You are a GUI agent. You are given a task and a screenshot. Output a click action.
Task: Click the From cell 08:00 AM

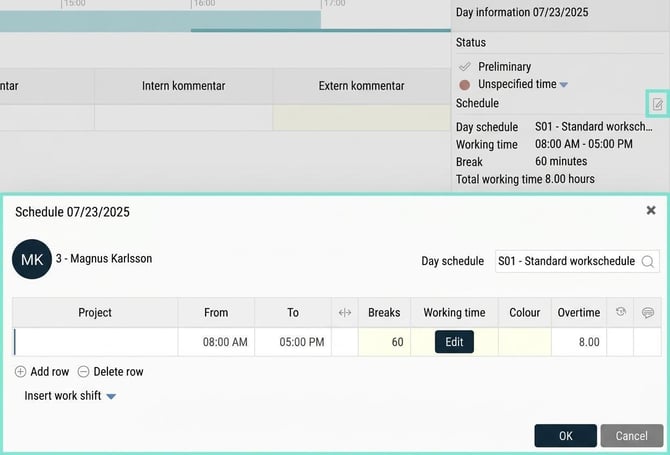[x=216, y=342]
